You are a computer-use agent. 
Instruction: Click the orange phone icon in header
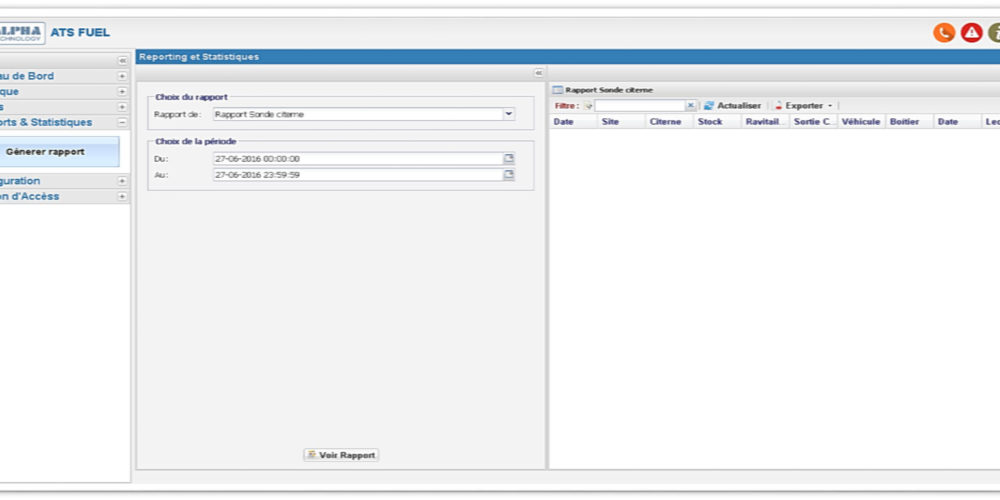[x=943, y=33]
